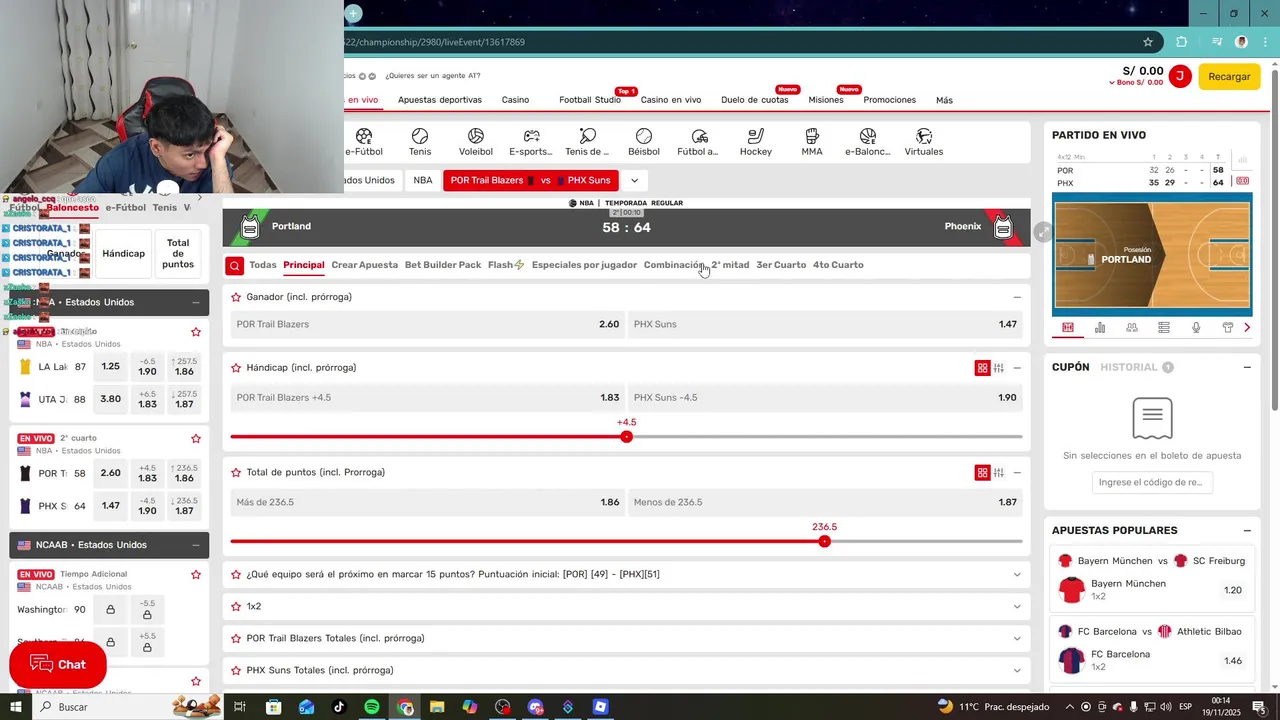This screenshot has width=1280, height=720.
Task: Open File Explorer from the taskbar
Action: 437,707
